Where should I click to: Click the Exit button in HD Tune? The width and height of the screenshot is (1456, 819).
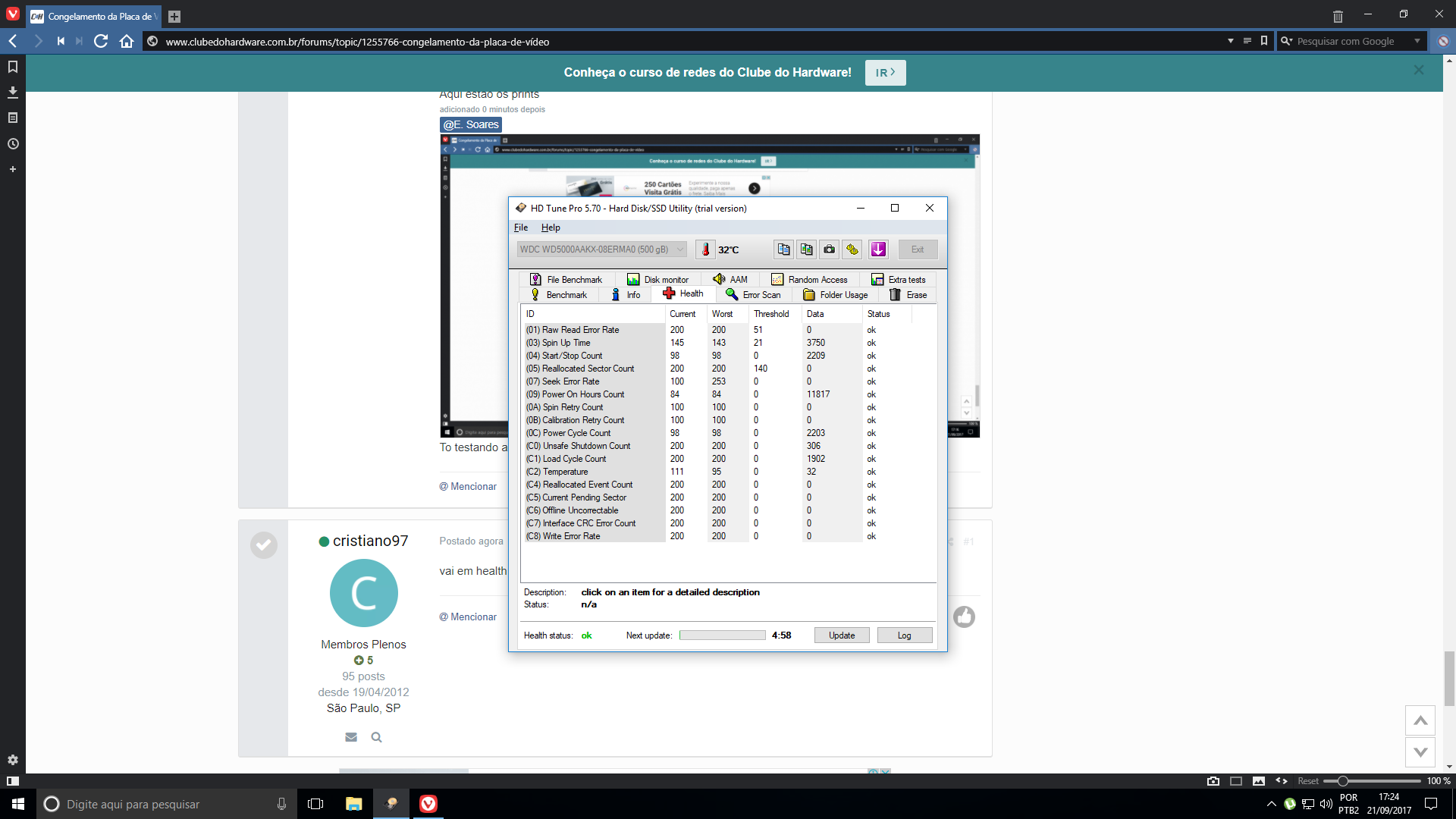pos(918,249)
